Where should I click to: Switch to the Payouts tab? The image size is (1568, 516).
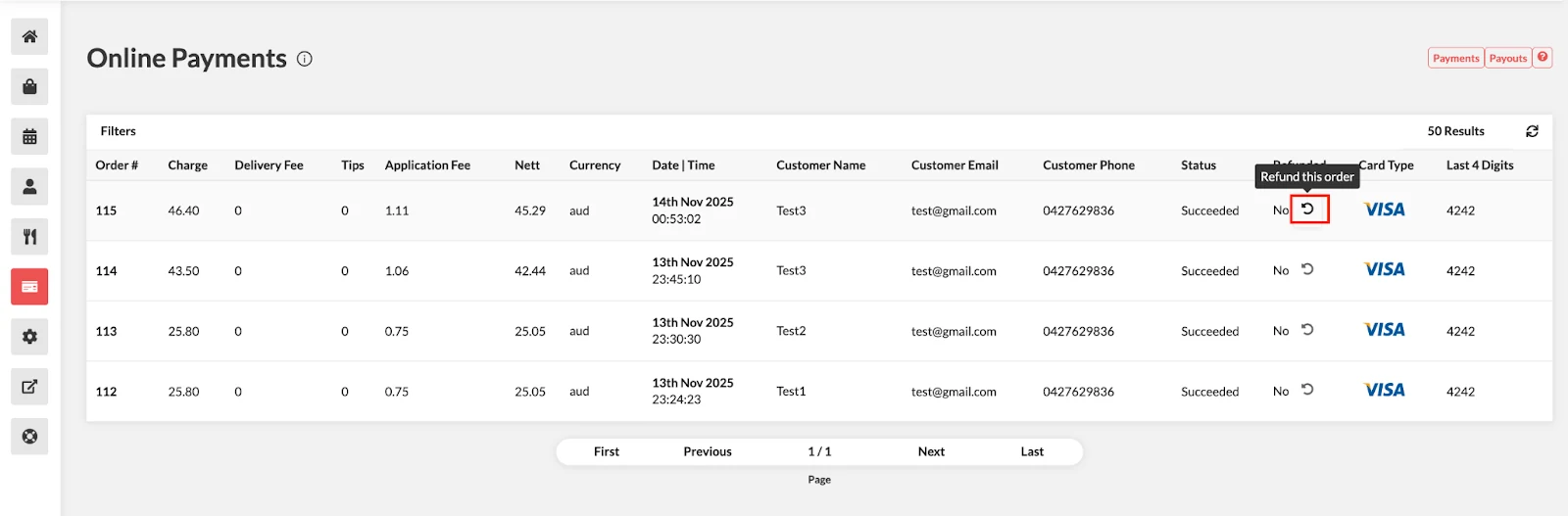coord(1508,58)
